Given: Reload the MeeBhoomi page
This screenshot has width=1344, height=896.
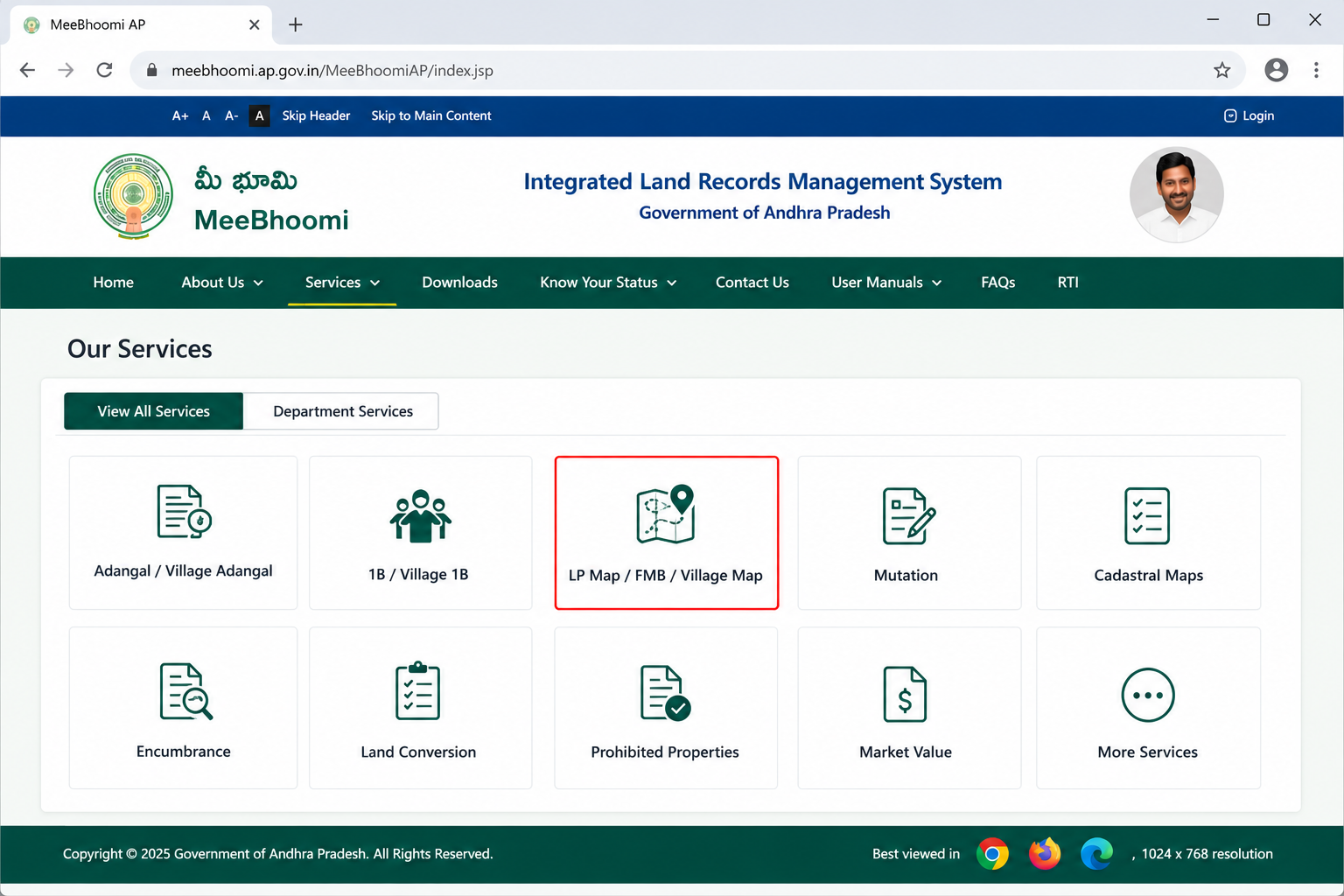Looking at the screenshot, I should pos(104,70).
